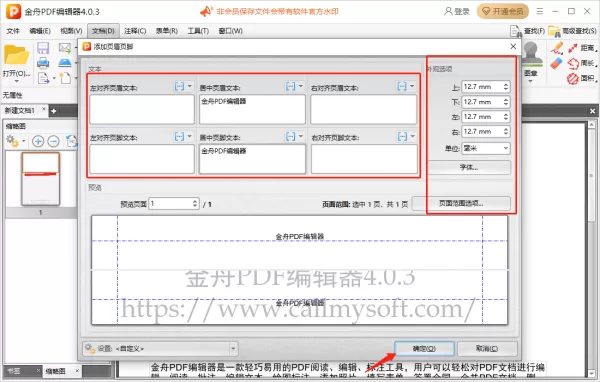
Task: Adjust the 预览页面 page number stepper
Action: click(x=195, y=203)
